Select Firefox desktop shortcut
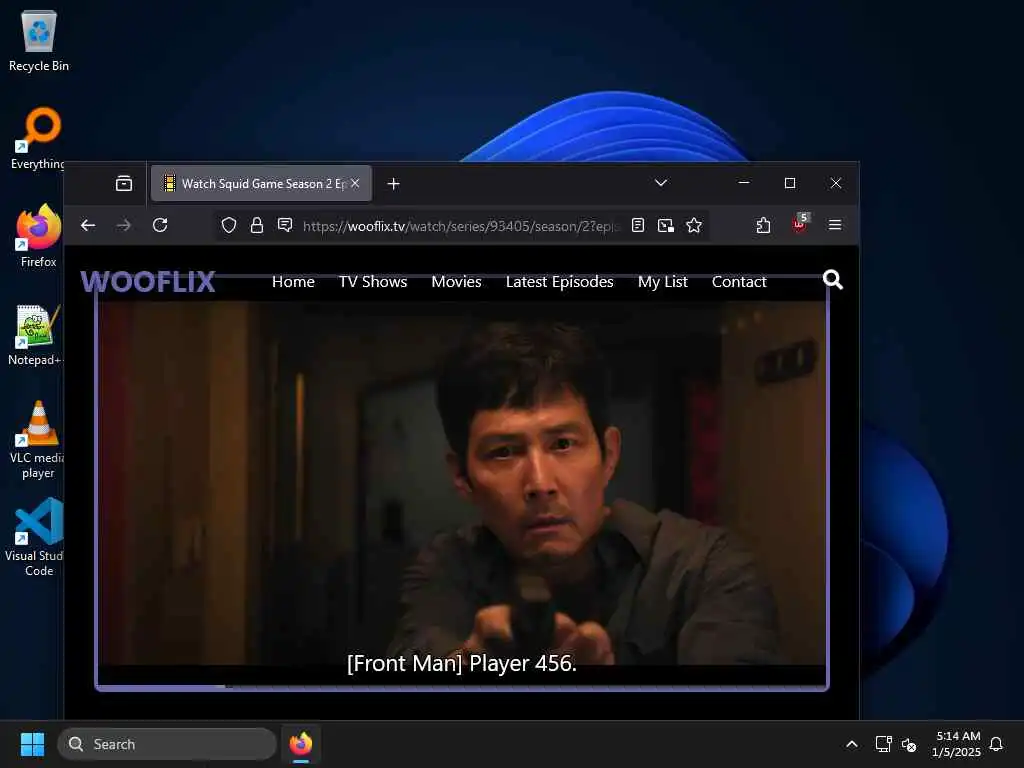 [x=39, y=236]
